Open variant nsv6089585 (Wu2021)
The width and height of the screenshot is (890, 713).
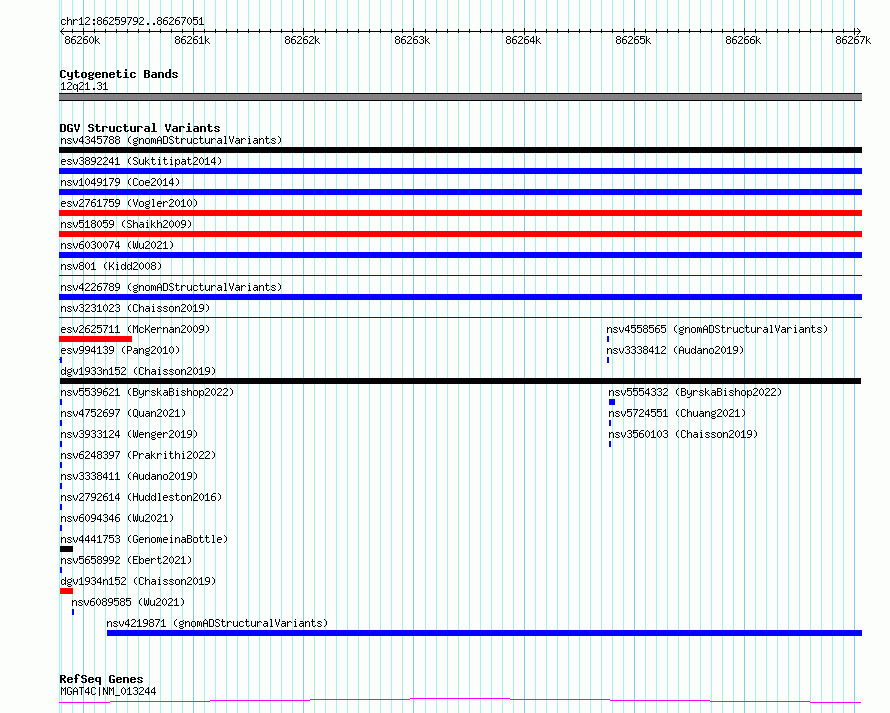click(128, 602)
